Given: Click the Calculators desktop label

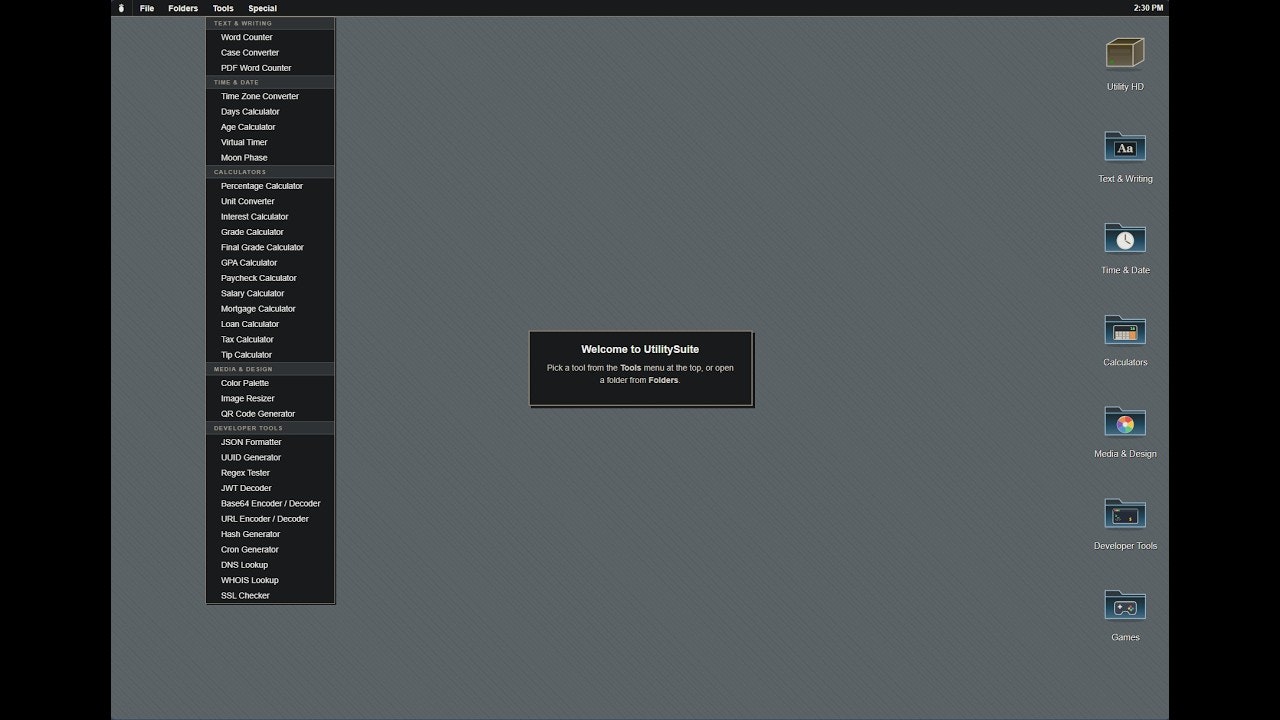Looking at the screenshot, I should 1125,362.
